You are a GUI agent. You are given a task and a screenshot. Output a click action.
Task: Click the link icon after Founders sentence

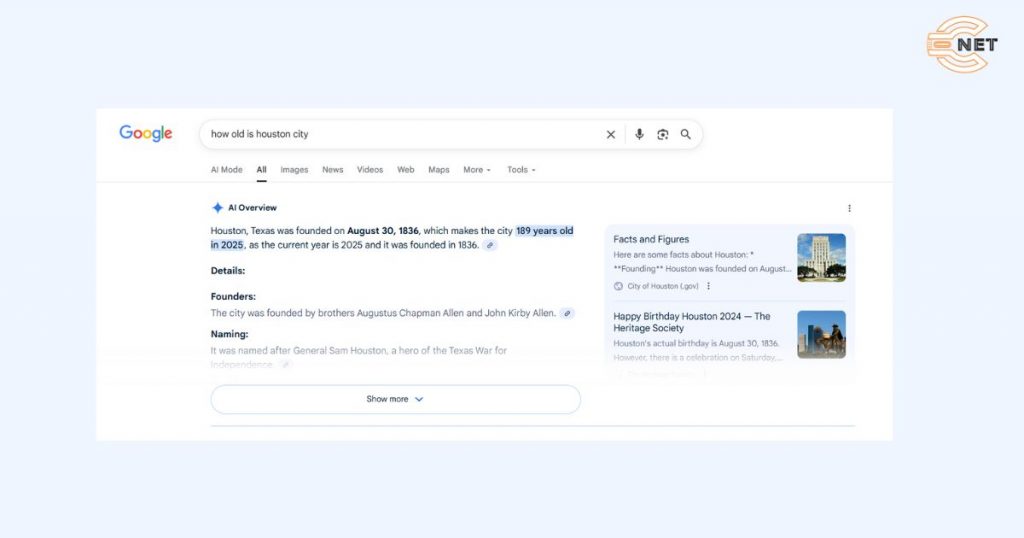tap(567, 313)
